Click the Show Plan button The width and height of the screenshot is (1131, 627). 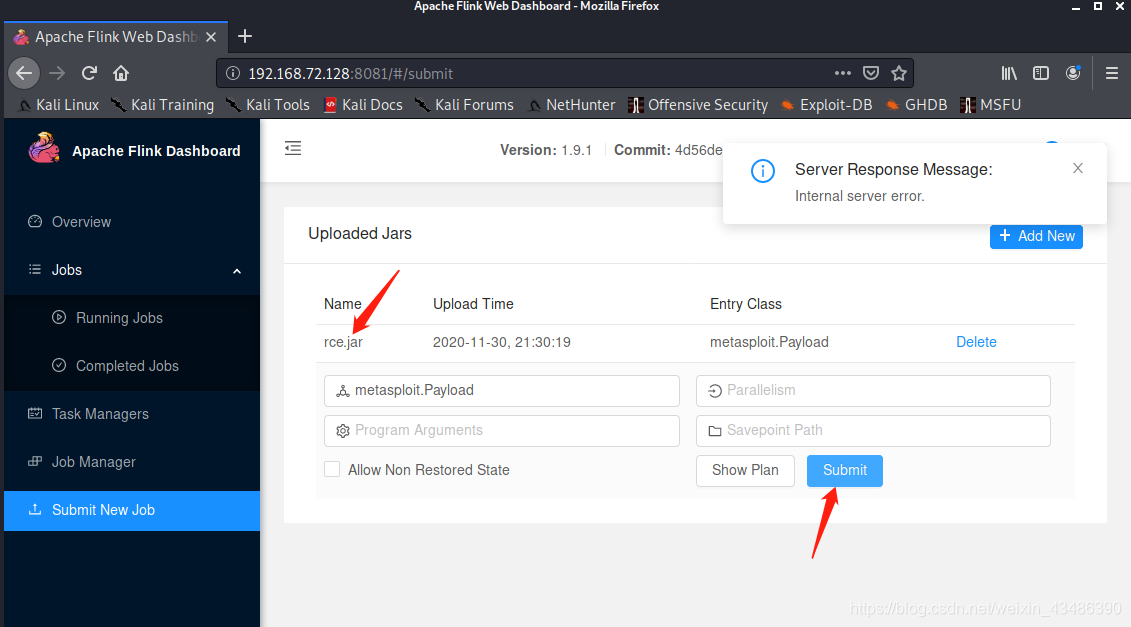[x=745, y=470]
